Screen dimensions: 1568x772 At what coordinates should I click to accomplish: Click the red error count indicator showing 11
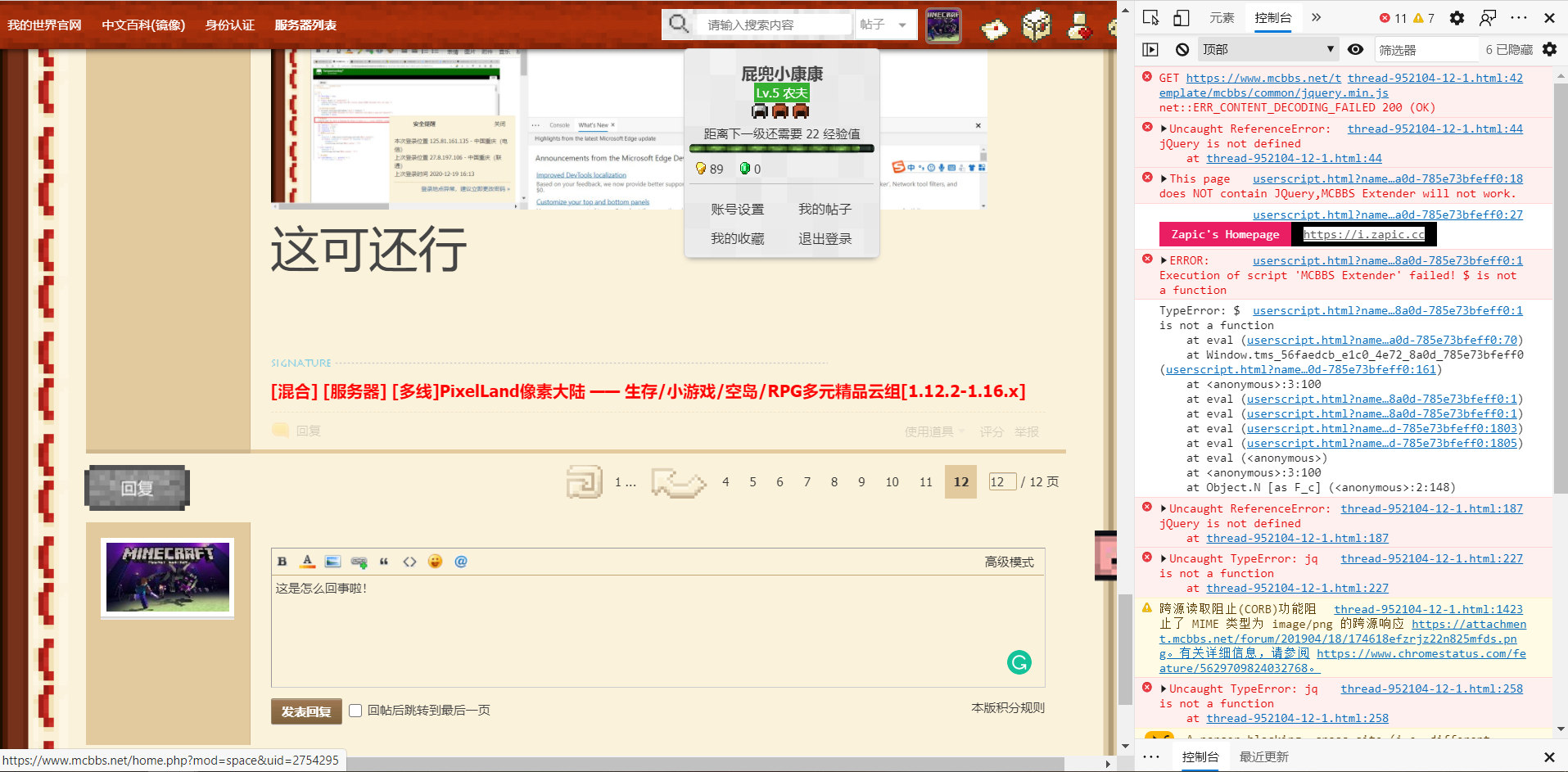[x=1393, y=18]
